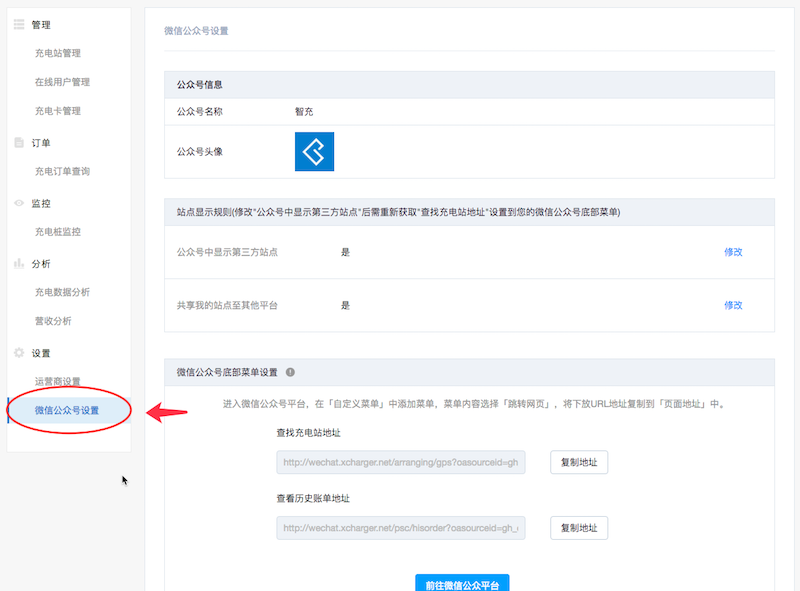The height and width of the screenshot is (591, 800).
Task: Click the 监控 eye icon
Action: pyautogui.click(x=19, y=203)
